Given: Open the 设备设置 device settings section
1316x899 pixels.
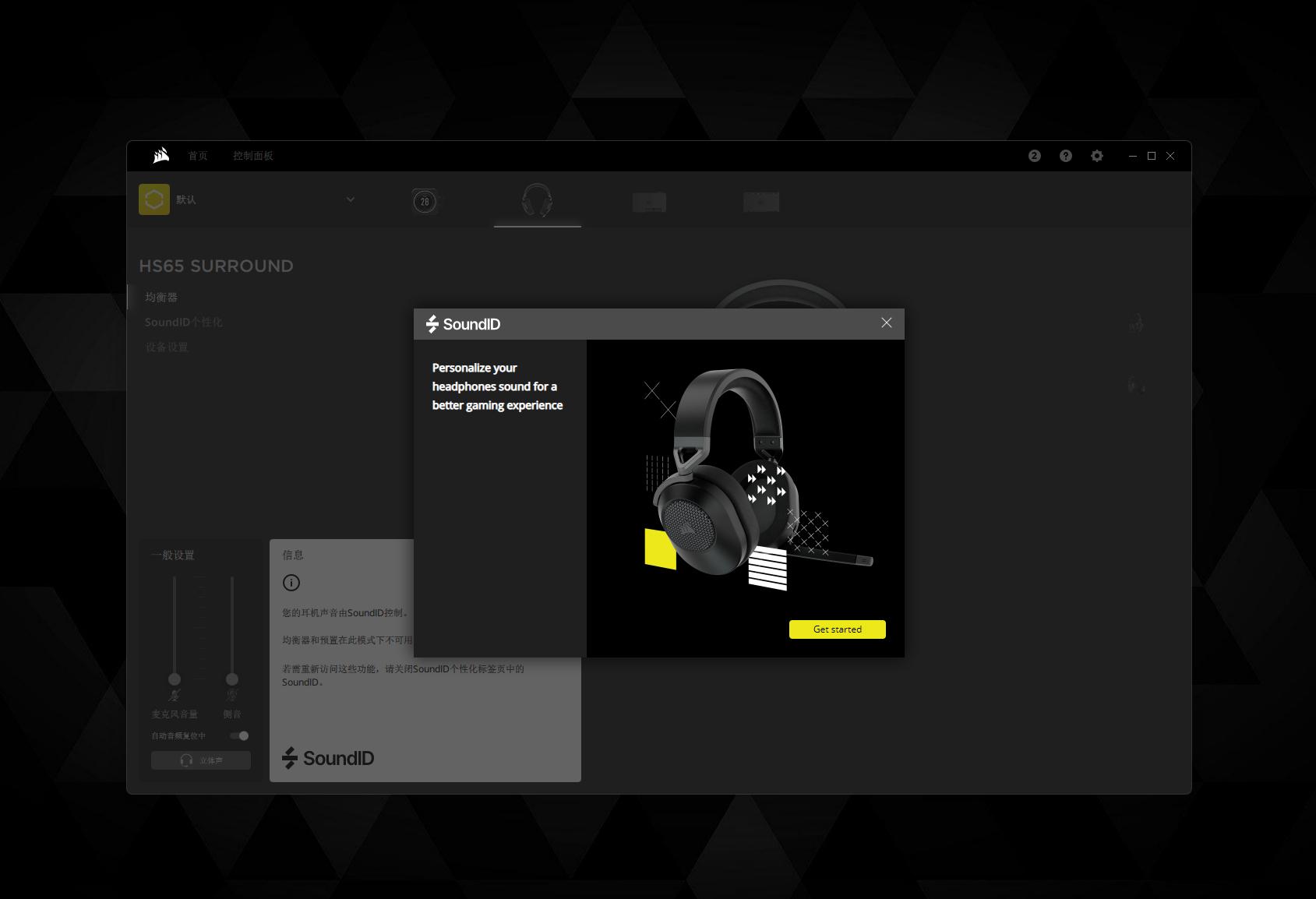Looking at the screenshot, I should point(167,347).
